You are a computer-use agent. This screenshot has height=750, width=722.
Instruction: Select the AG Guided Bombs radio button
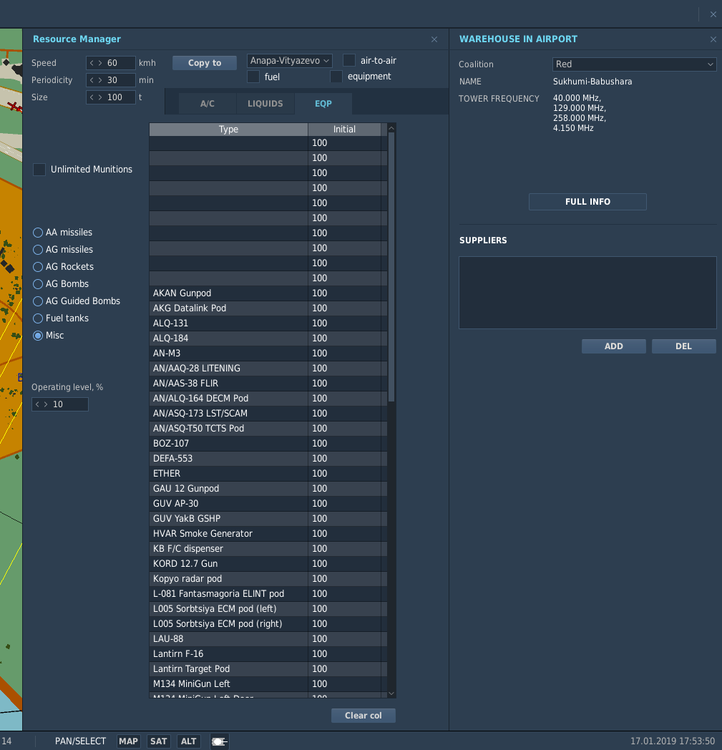(38, 301)
